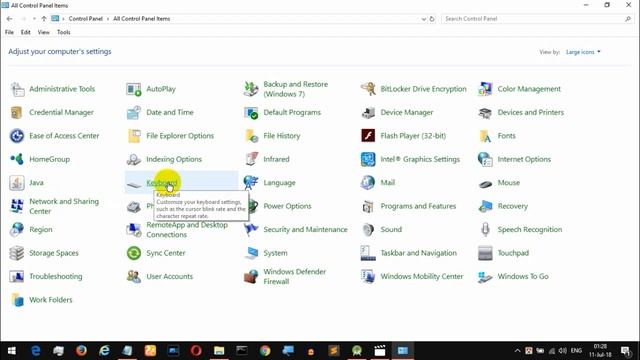The height and width of the screenshot is (360, 640).
Task: Open Windows Mobility Center icon
Action: coord(368,276)
